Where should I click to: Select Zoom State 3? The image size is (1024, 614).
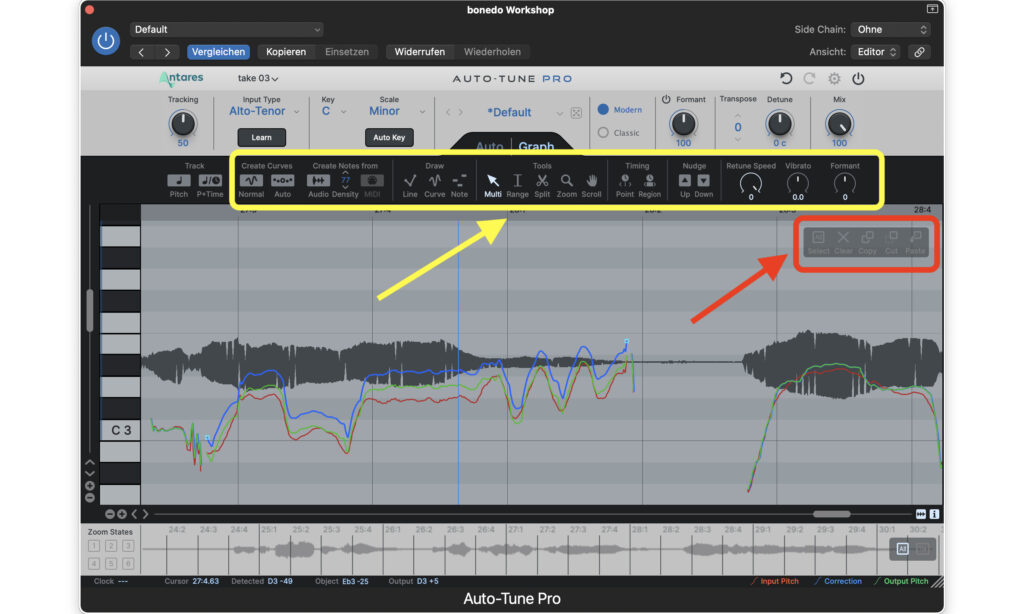[x=128, y=546]
